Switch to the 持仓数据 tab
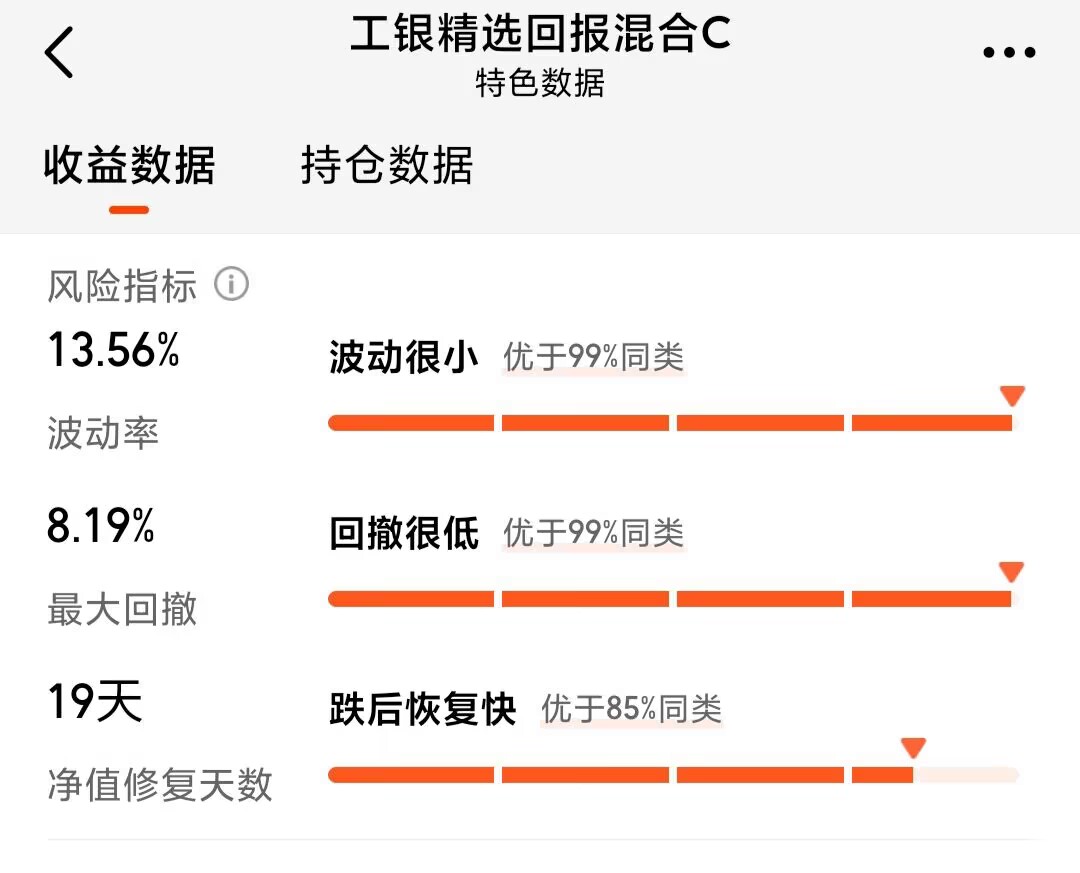The image size is (1080, 873). (386, 165)
